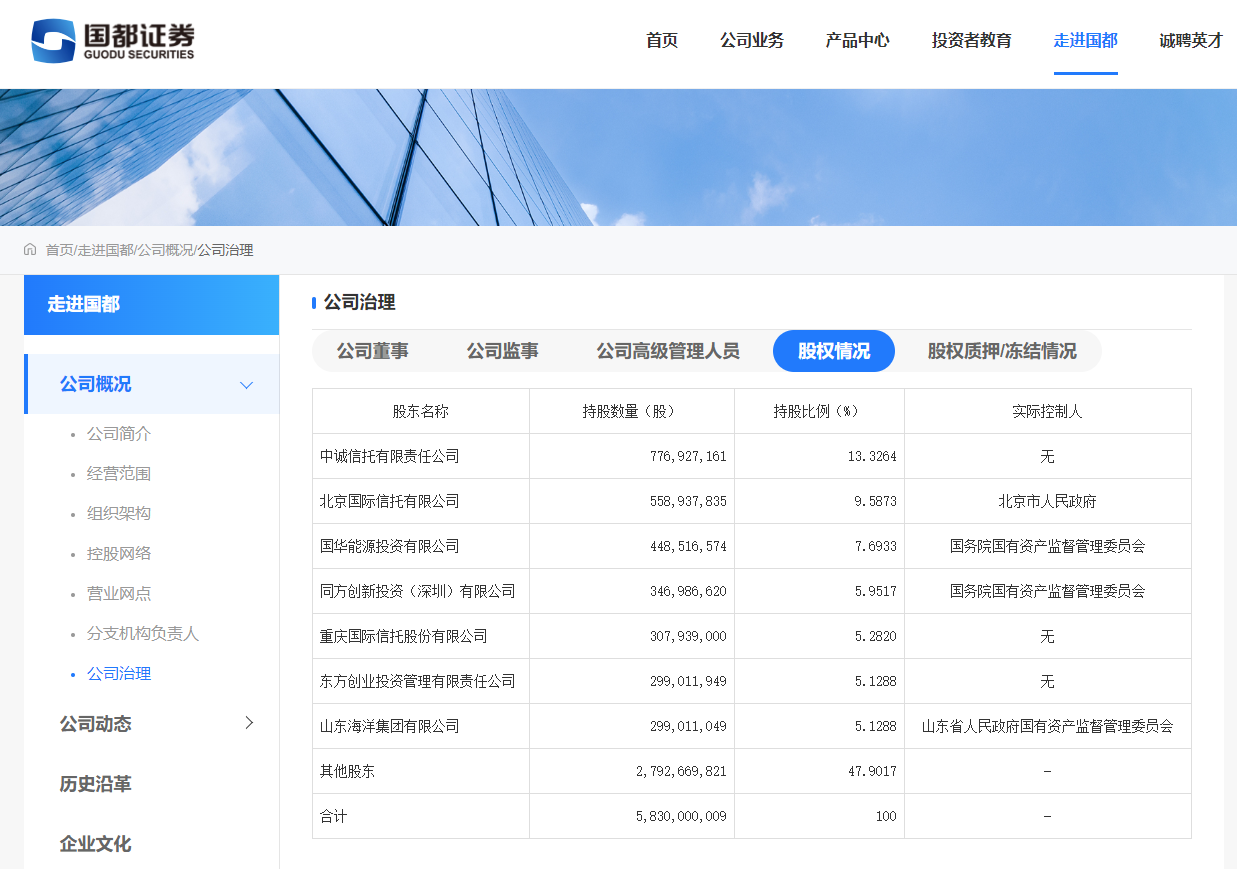Click share count 346,986,620
This screenshot has height=869, width=1237.
[x=688, y=591]
